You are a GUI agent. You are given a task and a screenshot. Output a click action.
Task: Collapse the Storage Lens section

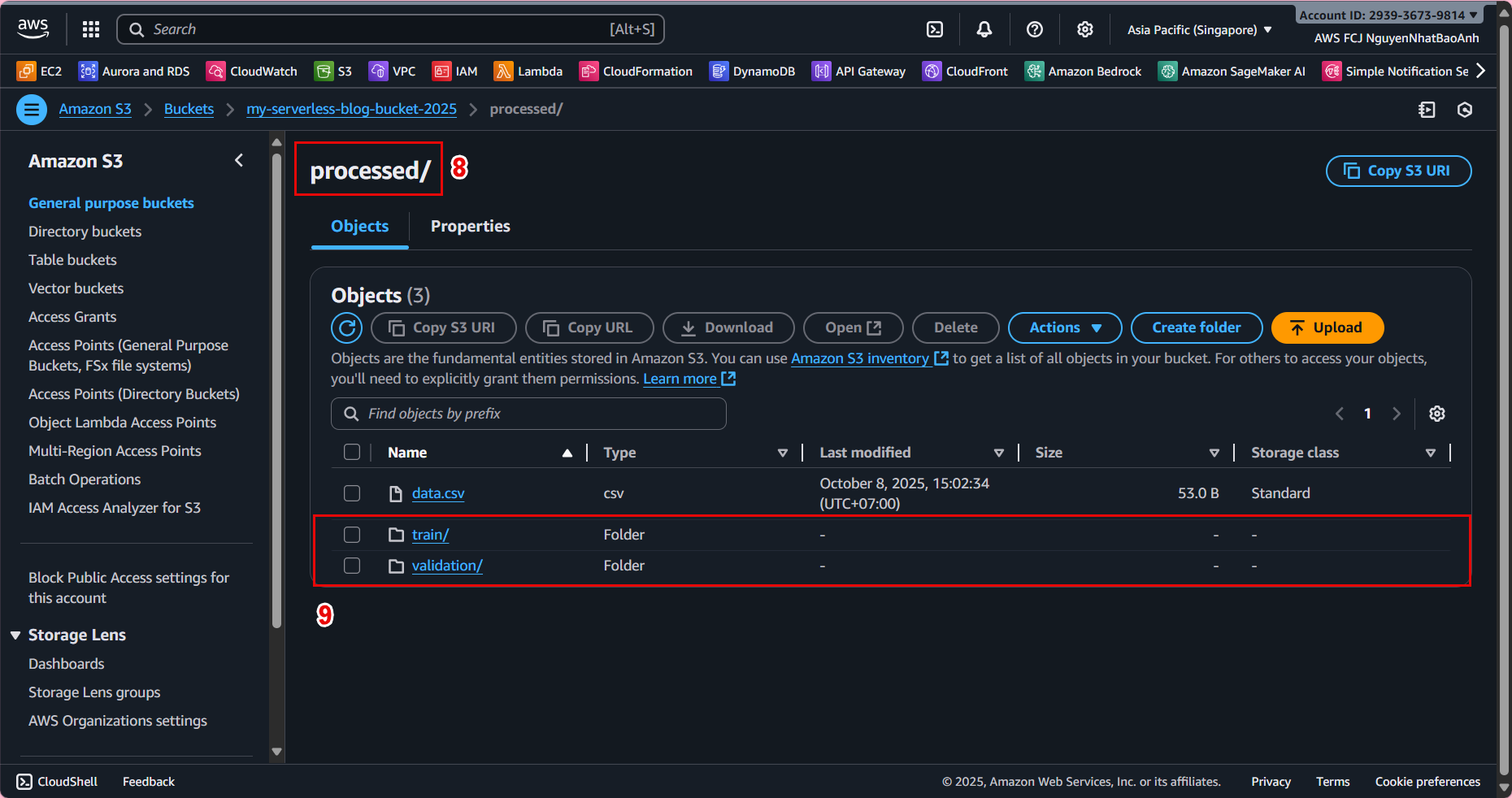(x=15, y=635)
